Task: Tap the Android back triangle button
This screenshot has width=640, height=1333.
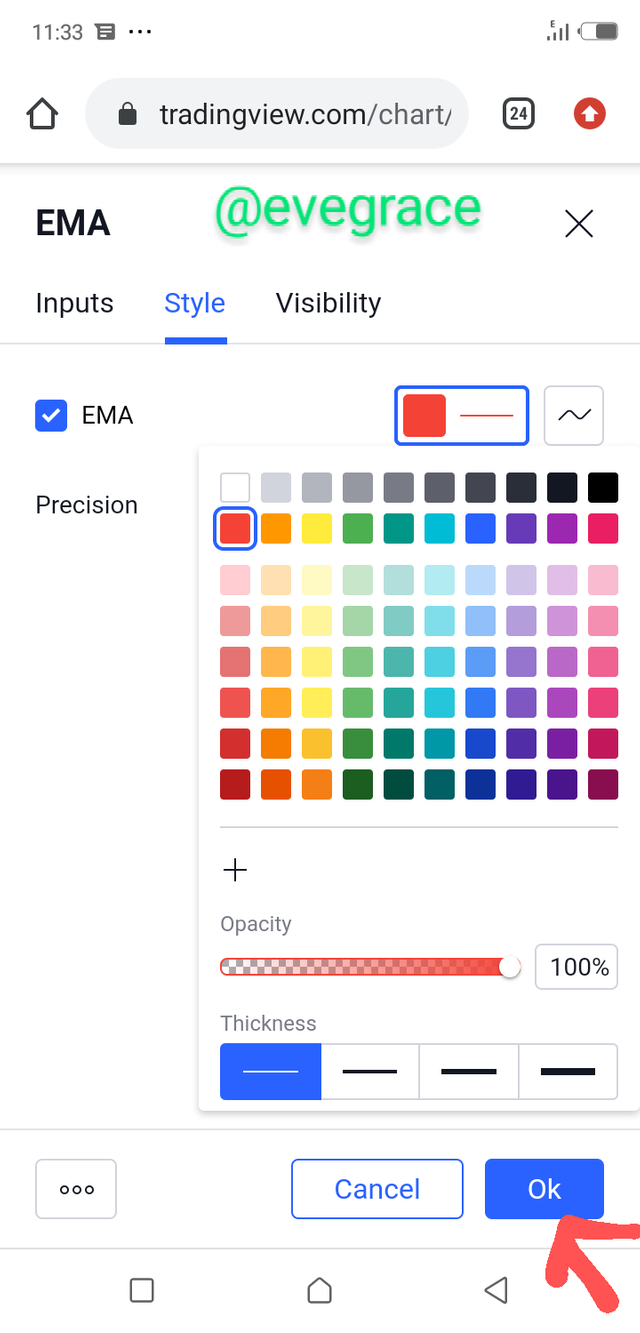Action: [x=496, y=1290]
